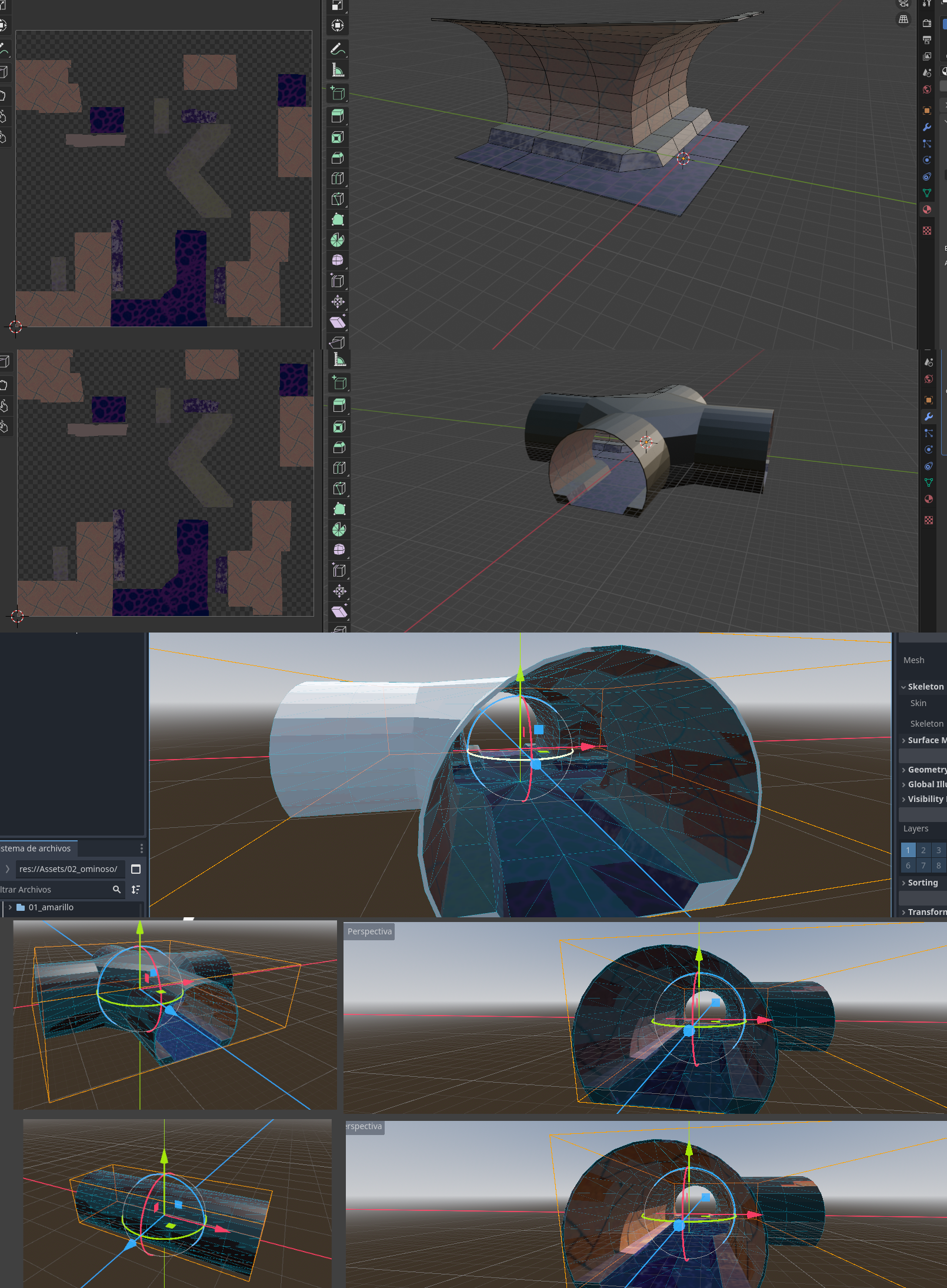The image size is (947, 1288).
Task: Open the View Layer properties tab
Action: click(x=927, y=56)
